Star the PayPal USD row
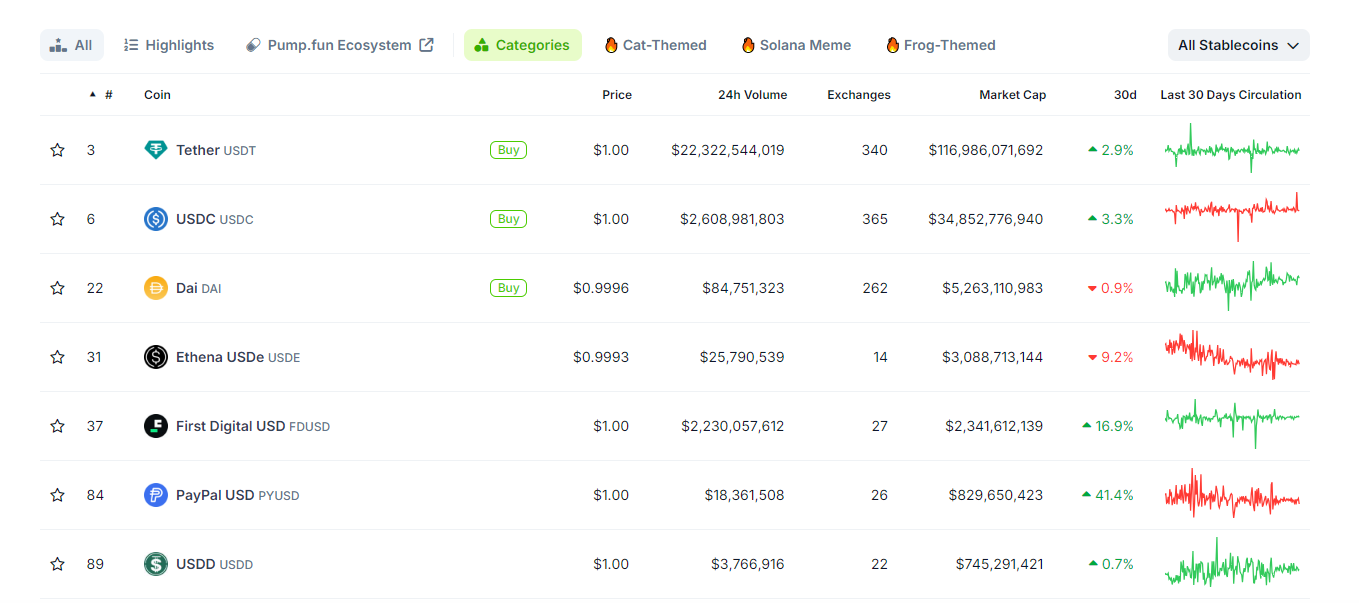The width and height of the screenshot is (1359, 603). coord(57,495)
